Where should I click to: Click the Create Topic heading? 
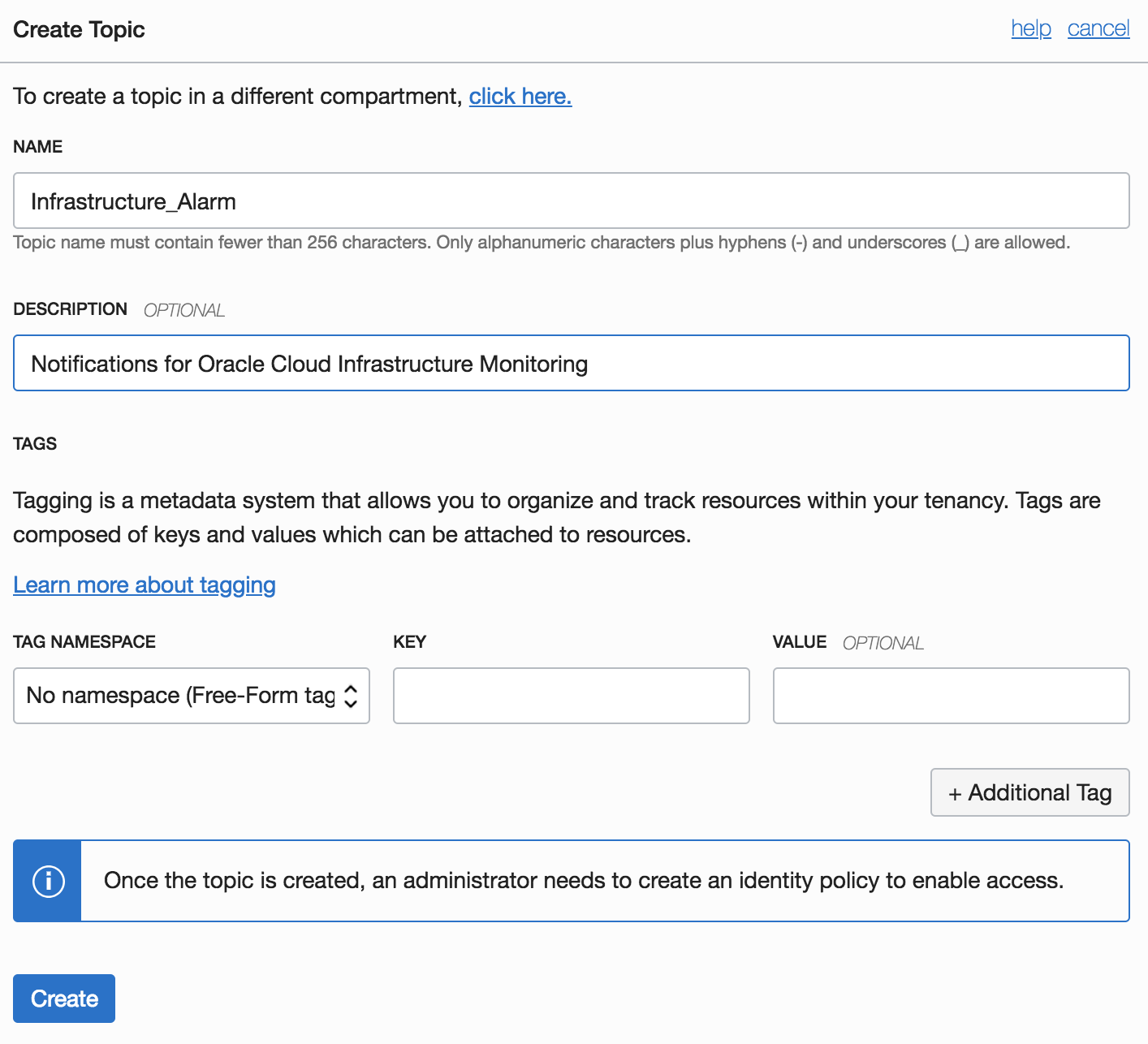[x=79, y=30]
